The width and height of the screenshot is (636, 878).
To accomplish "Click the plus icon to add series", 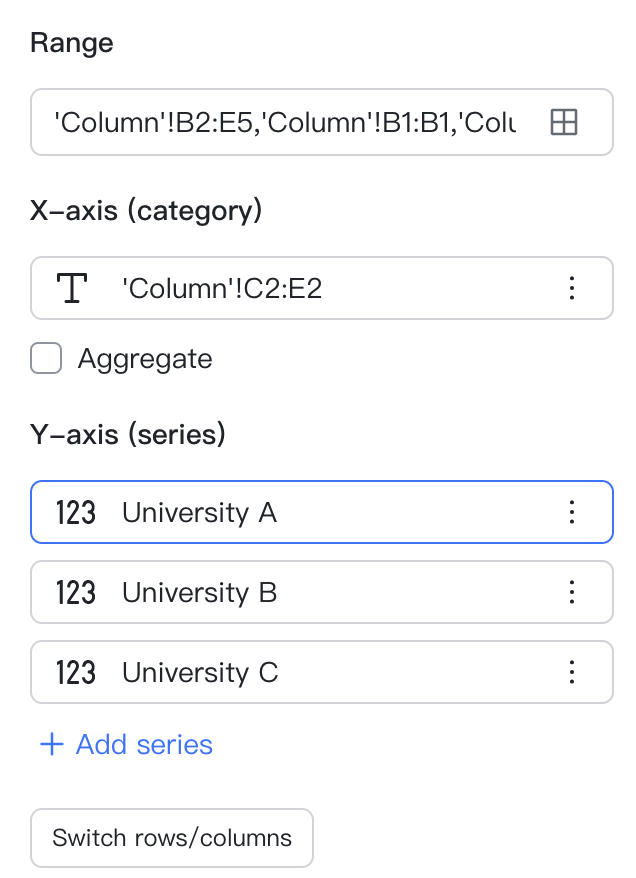I will (x=51, y=745).
